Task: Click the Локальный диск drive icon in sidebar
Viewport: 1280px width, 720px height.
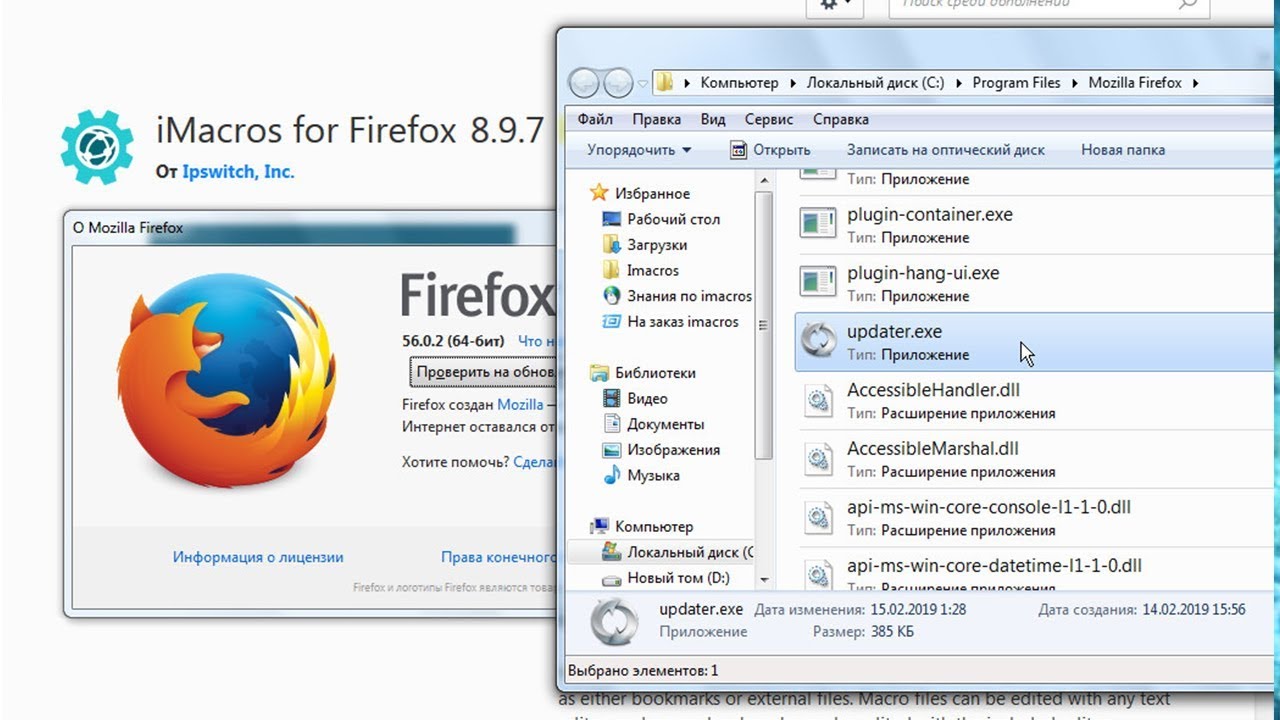Action: point(611,552)
